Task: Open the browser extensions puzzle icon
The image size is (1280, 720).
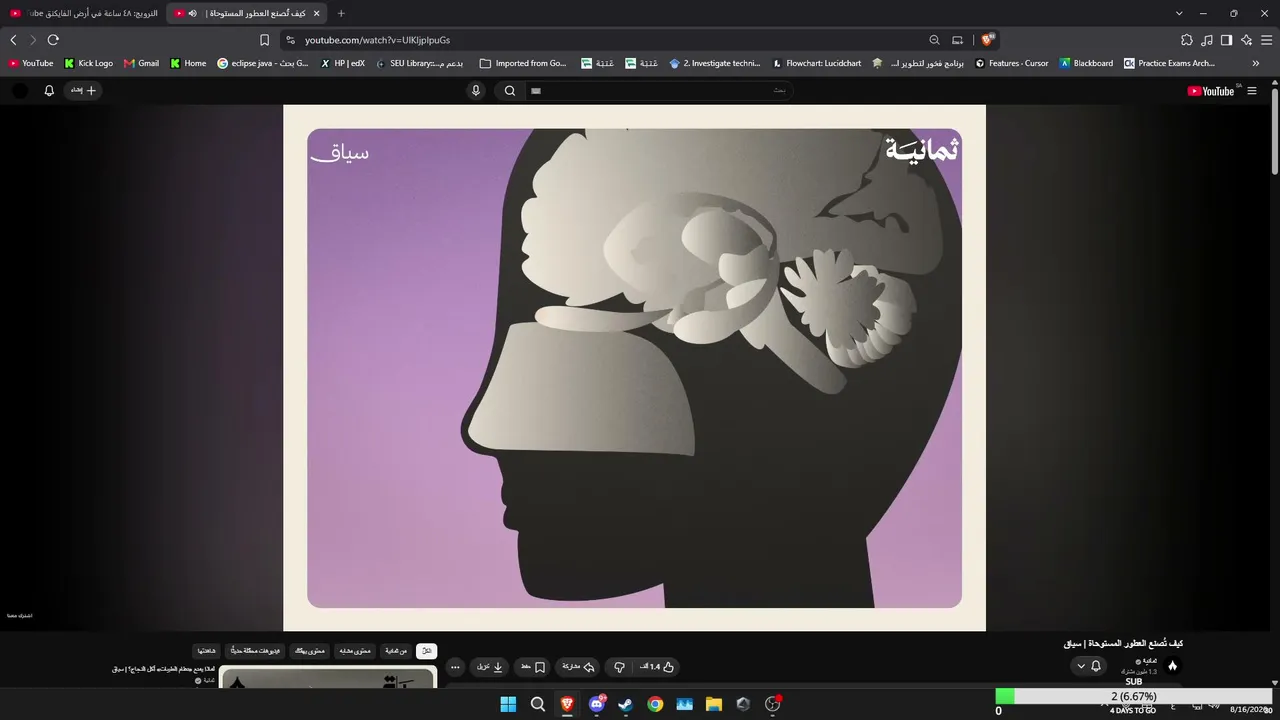Action: point(1187,40)
